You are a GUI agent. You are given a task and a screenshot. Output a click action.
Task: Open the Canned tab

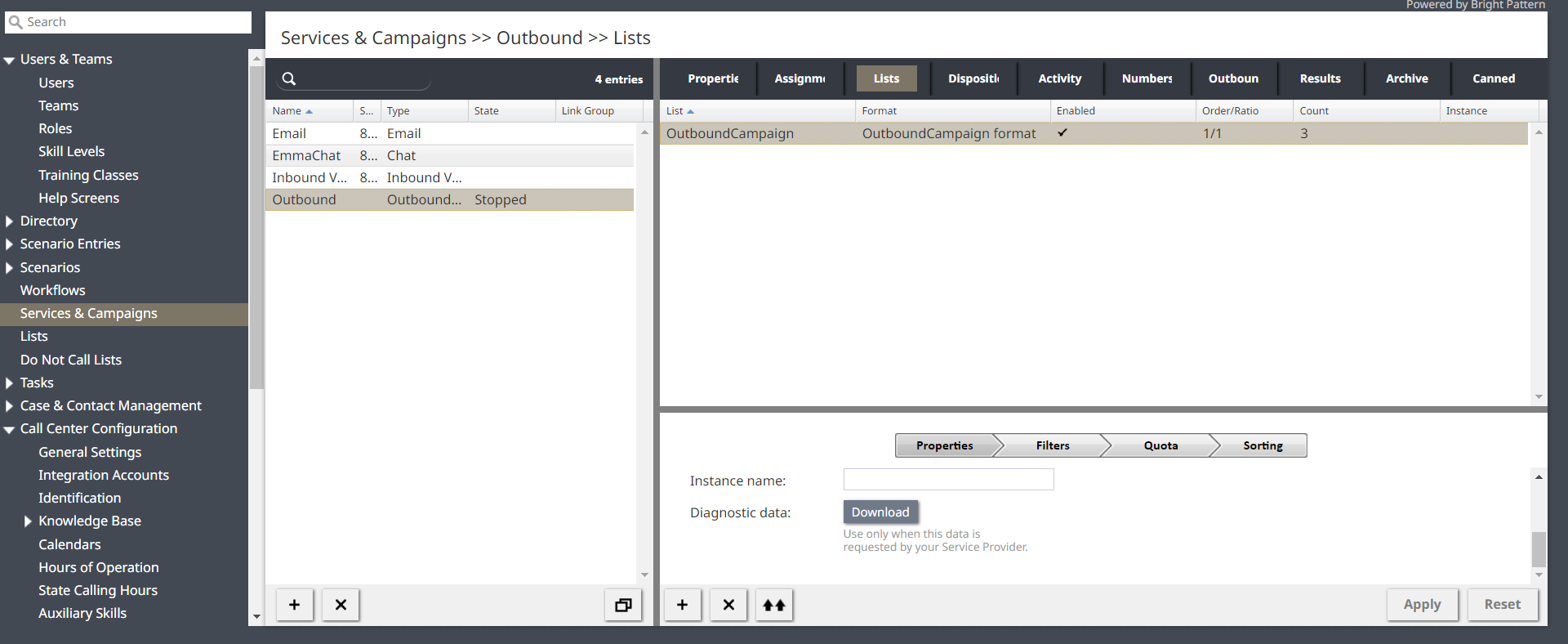coord(1494,78)
